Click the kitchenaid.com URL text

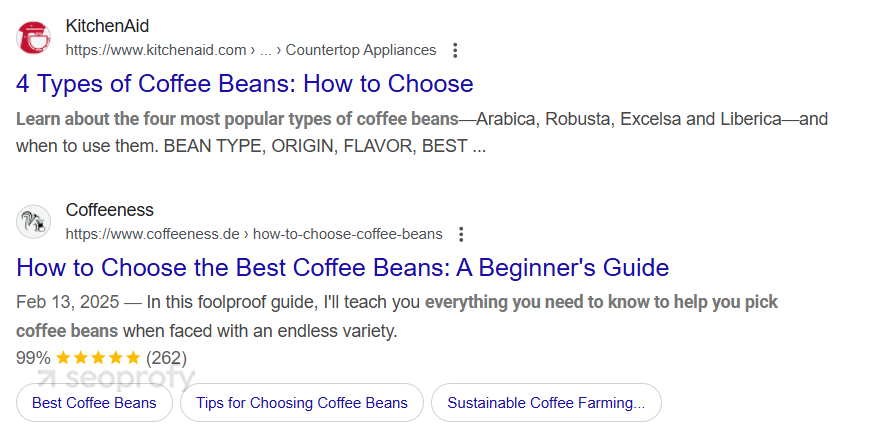point(156,50)
